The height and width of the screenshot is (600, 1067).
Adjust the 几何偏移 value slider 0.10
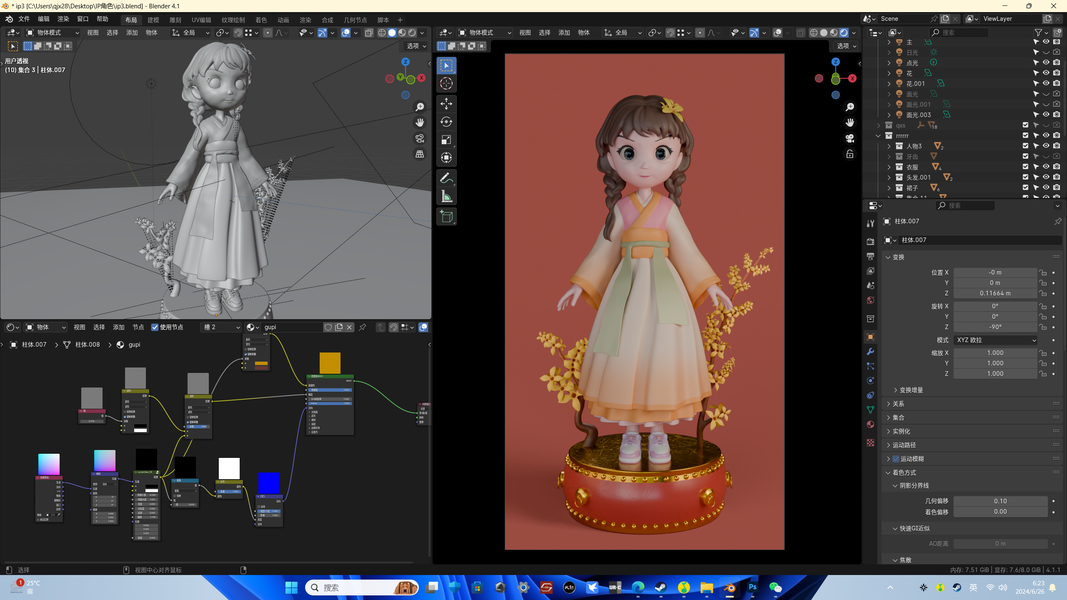pos(1000,501)
